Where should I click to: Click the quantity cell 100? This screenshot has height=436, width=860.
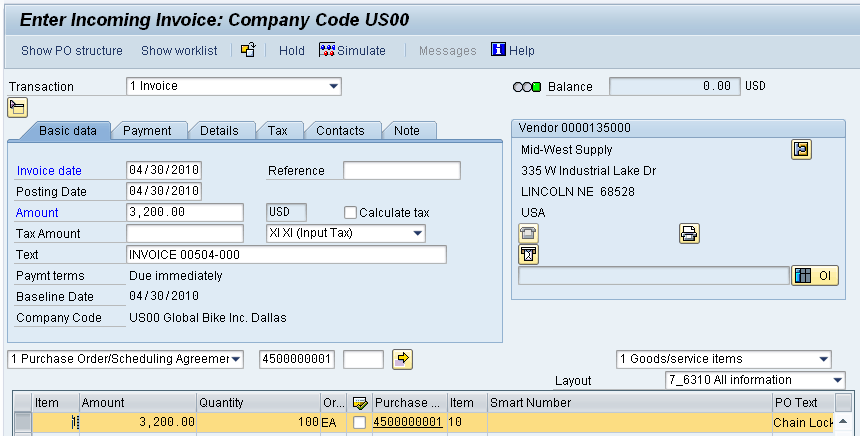click(258, 422)
